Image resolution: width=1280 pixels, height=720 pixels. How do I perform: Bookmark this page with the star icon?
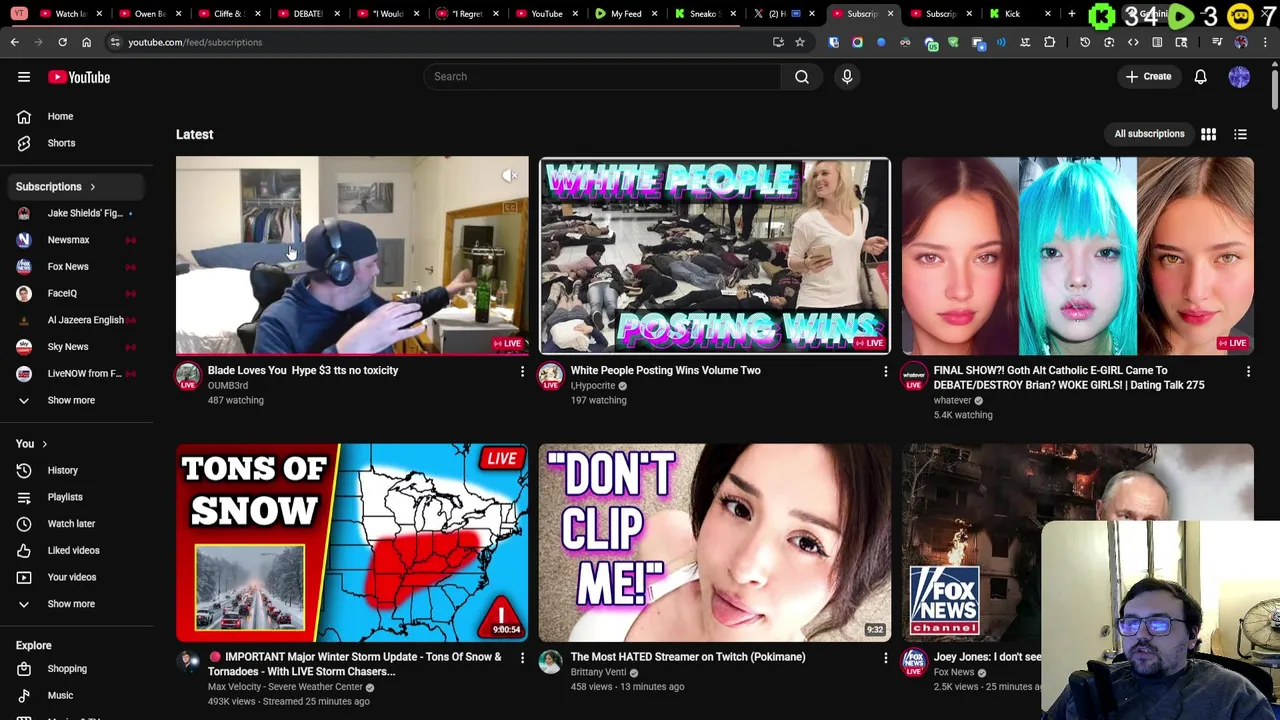(x=800, y=42)
